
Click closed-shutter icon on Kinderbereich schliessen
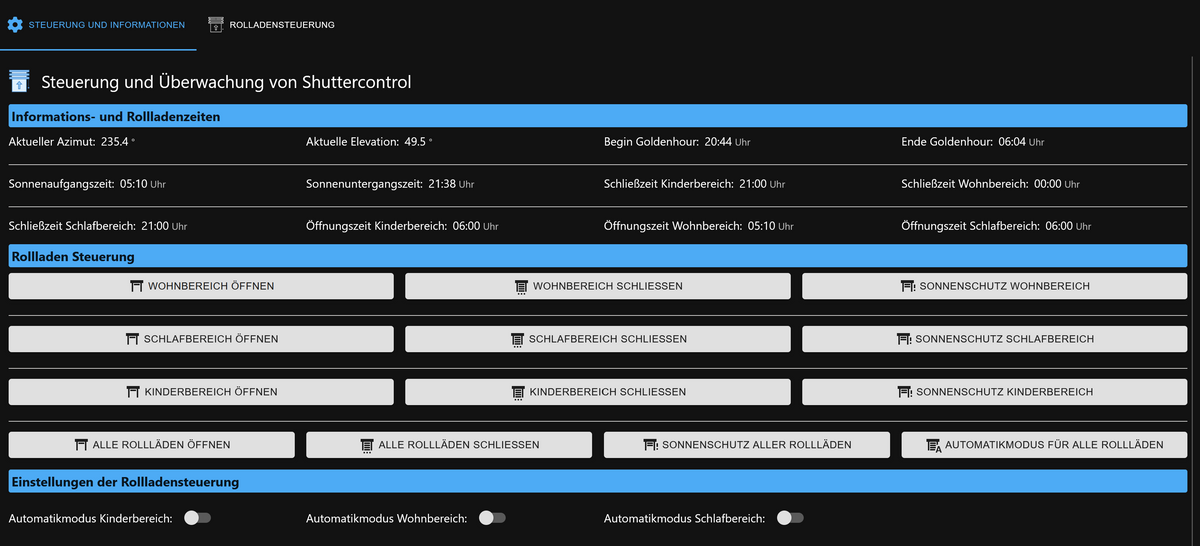tap(518, 392)
